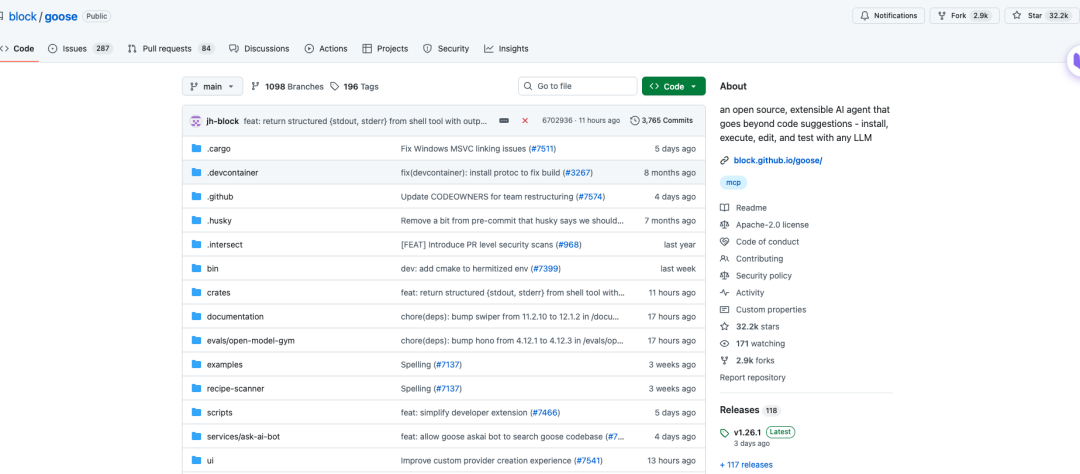The height and width of the screenshot is (474, 1080).
Task: View 1098 Branches link
Action: 287,87
